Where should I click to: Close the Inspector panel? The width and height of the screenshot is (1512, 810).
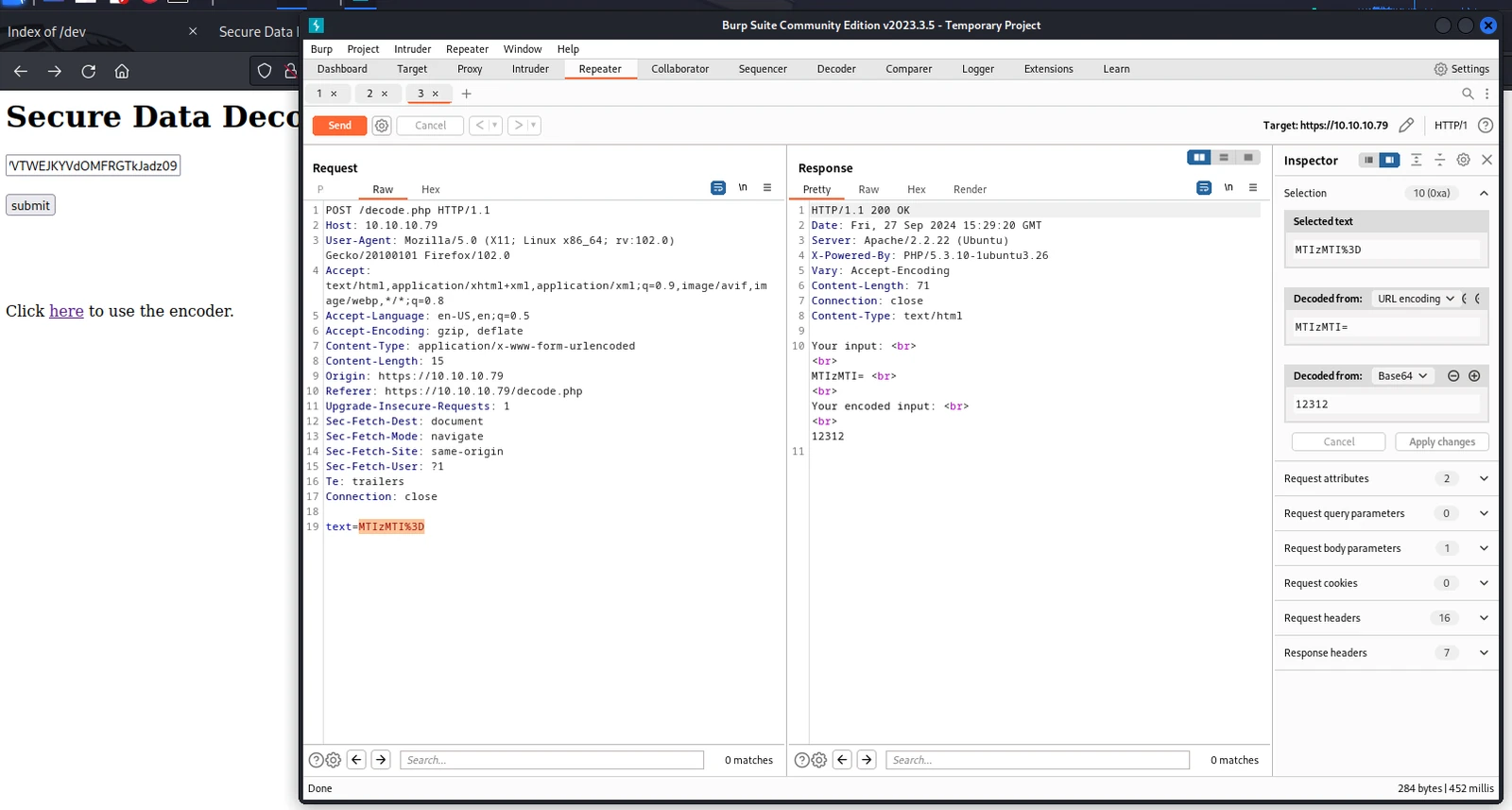(1486, 160)
